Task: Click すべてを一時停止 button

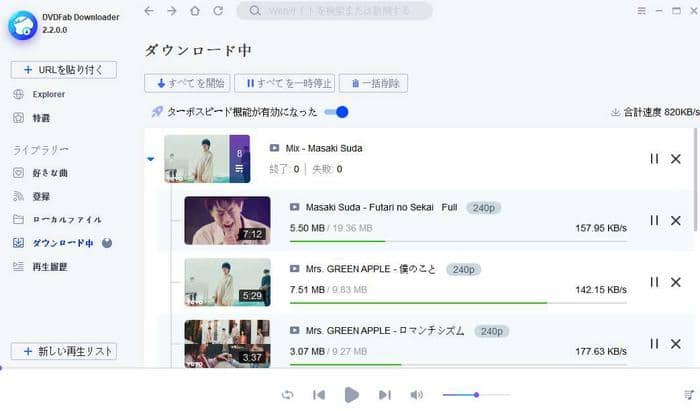Action: (284, 83)
